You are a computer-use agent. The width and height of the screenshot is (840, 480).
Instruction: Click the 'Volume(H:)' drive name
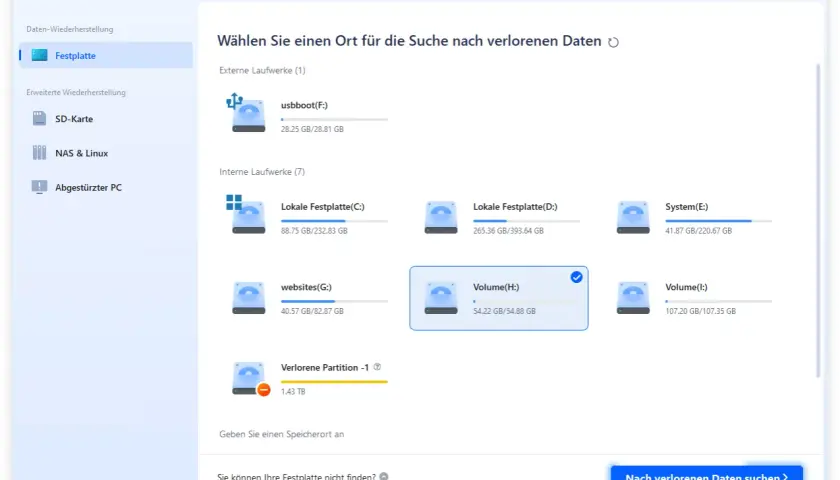pos(496,287)
